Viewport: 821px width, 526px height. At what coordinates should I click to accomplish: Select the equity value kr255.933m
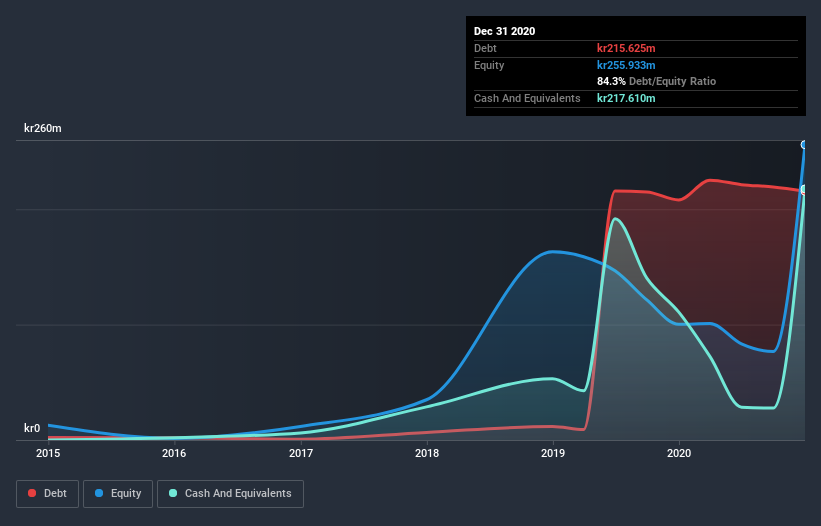(x=626, y=65)
